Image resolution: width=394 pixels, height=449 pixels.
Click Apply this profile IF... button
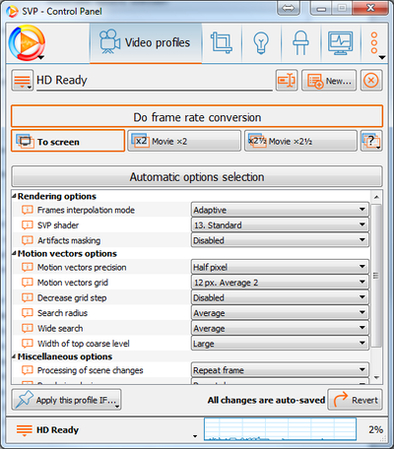click(66, 399)
